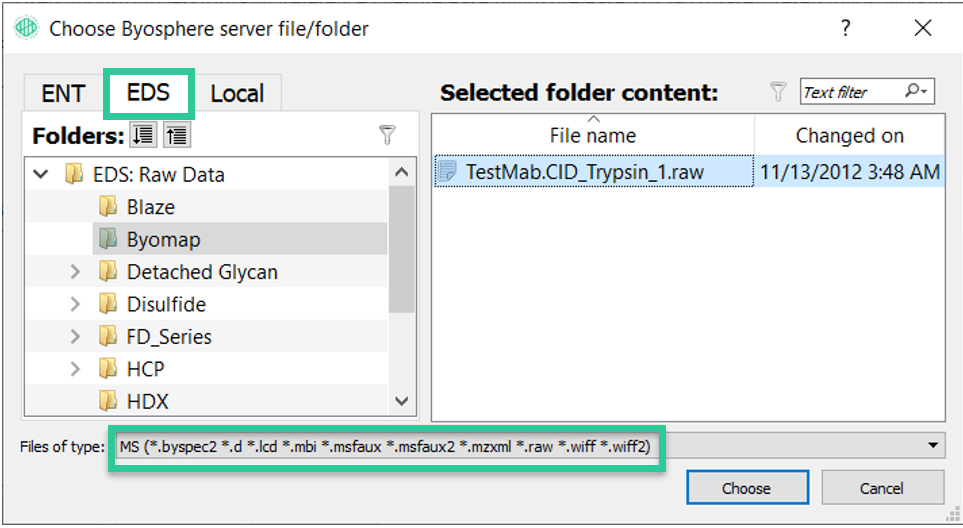Click the TestMab.CID_Trypsin_1.raw file icon
The image size is (963, 528).
click(x=447, y=171)
